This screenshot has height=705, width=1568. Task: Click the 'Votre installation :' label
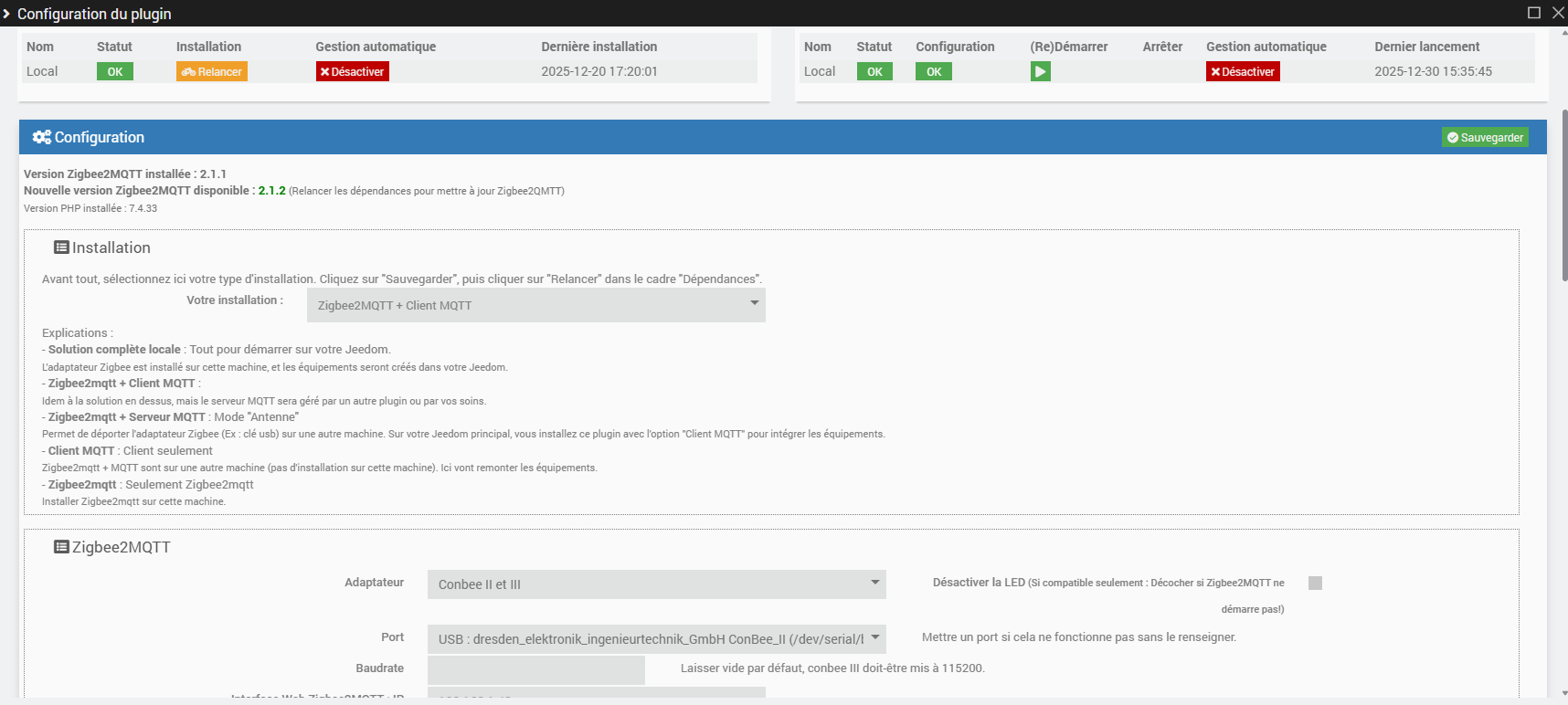tap(235, 300)
